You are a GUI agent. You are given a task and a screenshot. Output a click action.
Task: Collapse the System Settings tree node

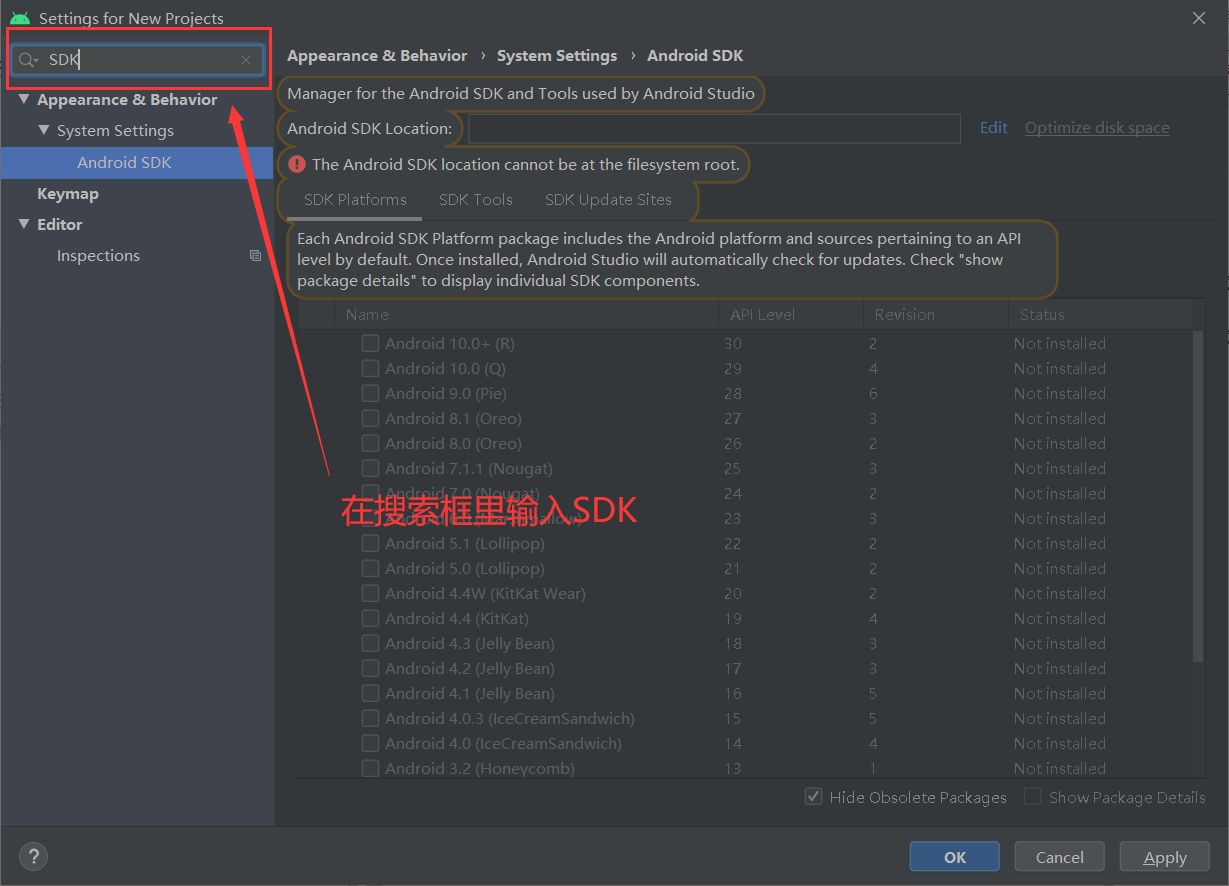(x=44, y=131)
